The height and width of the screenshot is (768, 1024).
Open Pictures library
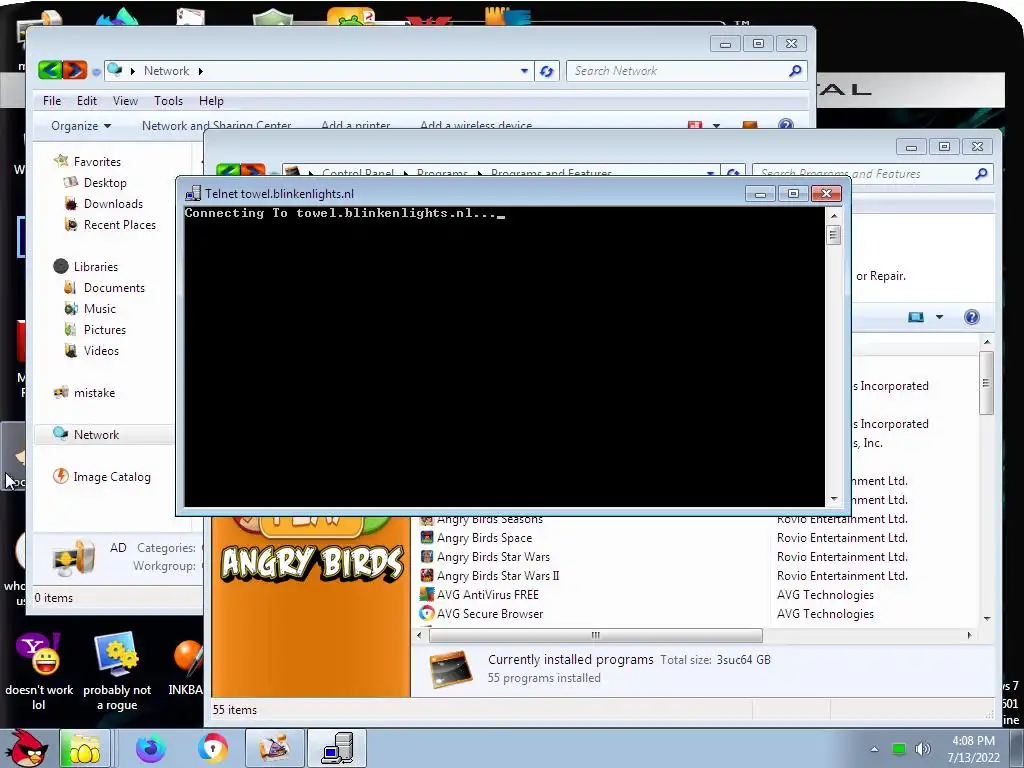pos(104,329)
